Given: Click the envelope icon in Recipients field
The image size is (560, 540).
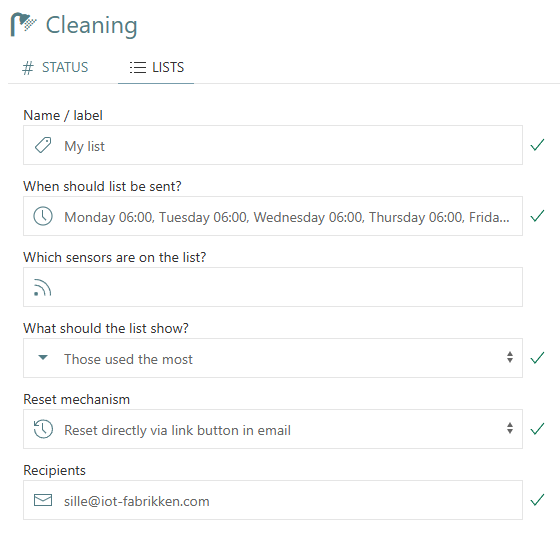Looking at the screenshot, I should click(x=43, y=500).
